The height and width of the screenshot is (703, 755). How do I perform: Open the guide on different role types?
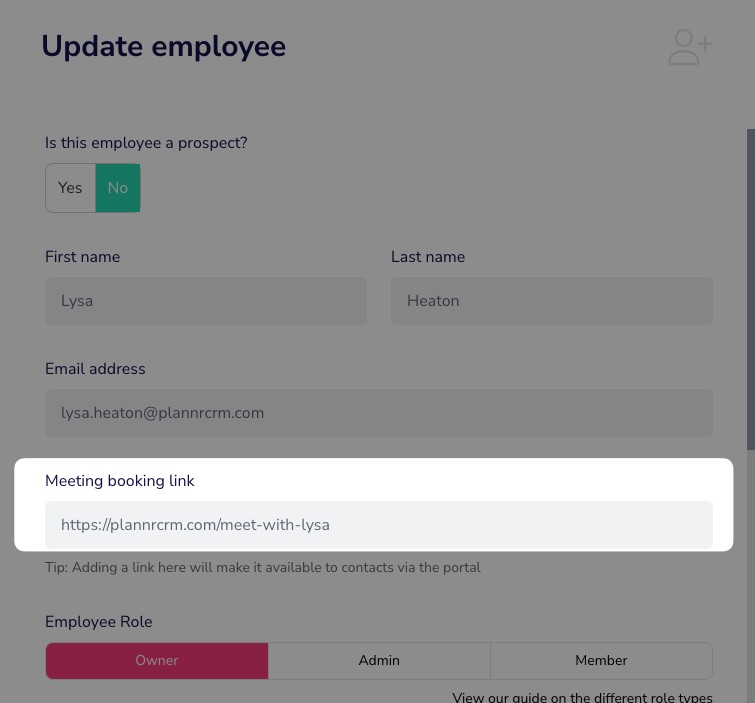pyautogui.click(x=582, y=697)
